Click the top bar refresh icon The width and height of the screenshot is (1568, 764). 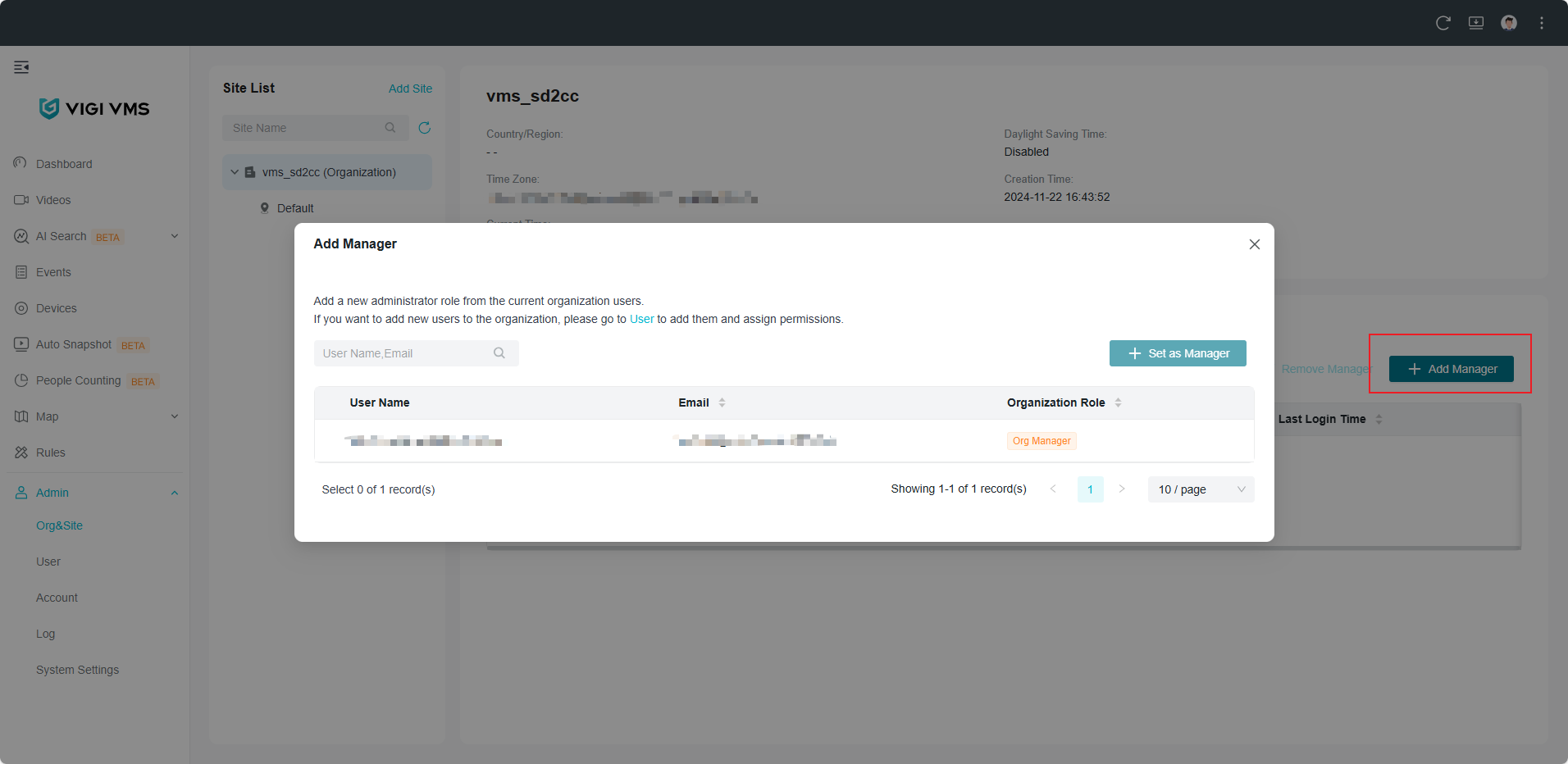pyautogui.click(x=1443, y=23)
